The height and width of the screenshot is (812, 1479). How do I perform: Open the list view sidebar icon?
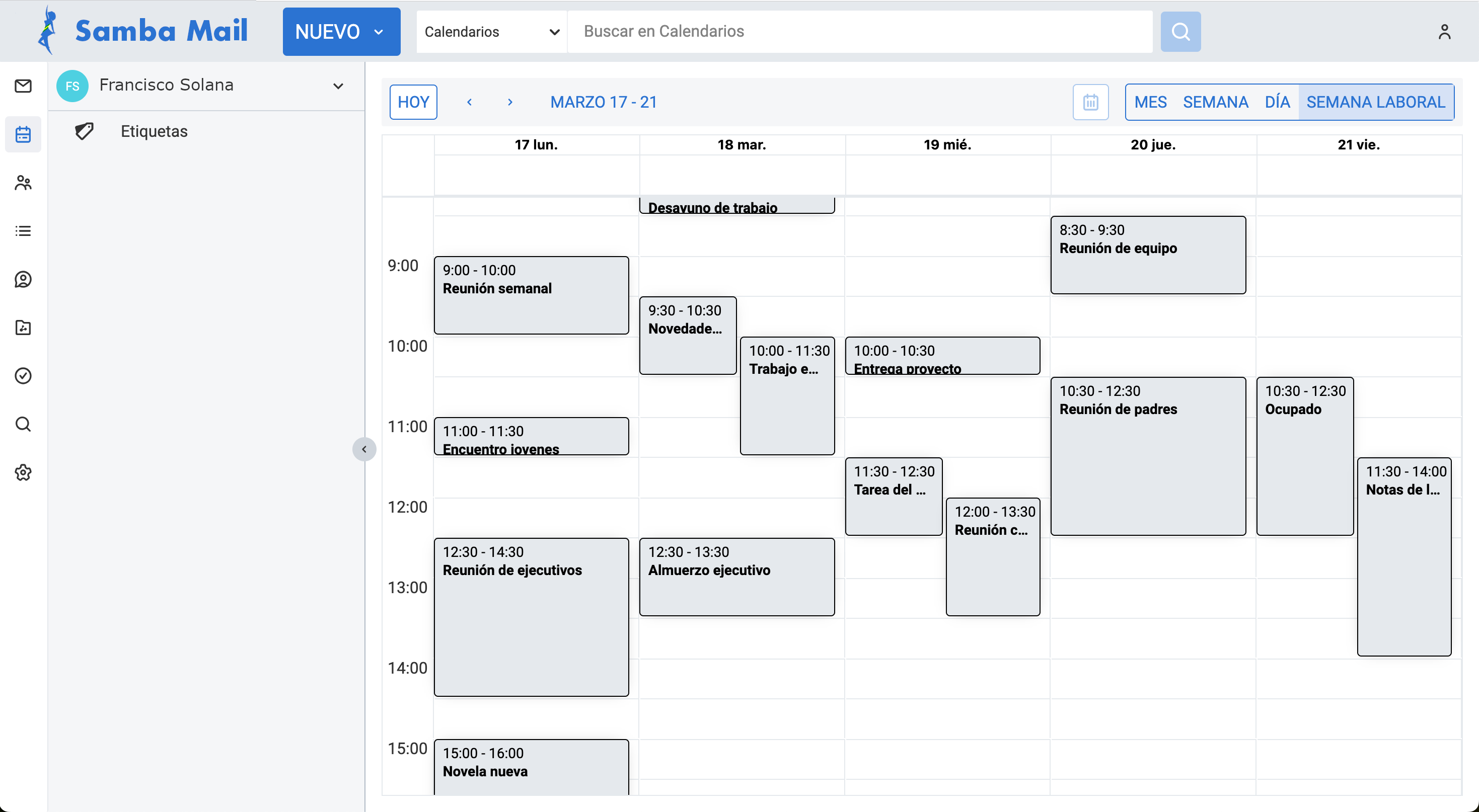[x=23, y=231]
